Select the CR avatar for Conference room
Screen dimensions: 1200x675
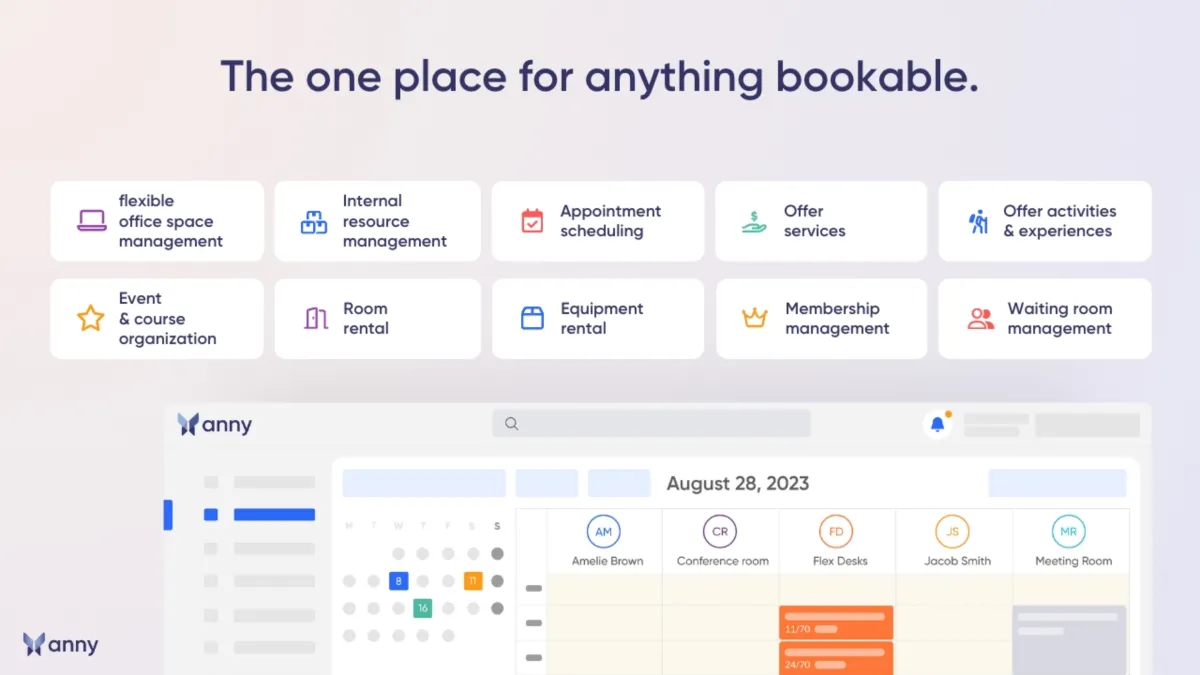pyautogui.click(x=720, y=532)
